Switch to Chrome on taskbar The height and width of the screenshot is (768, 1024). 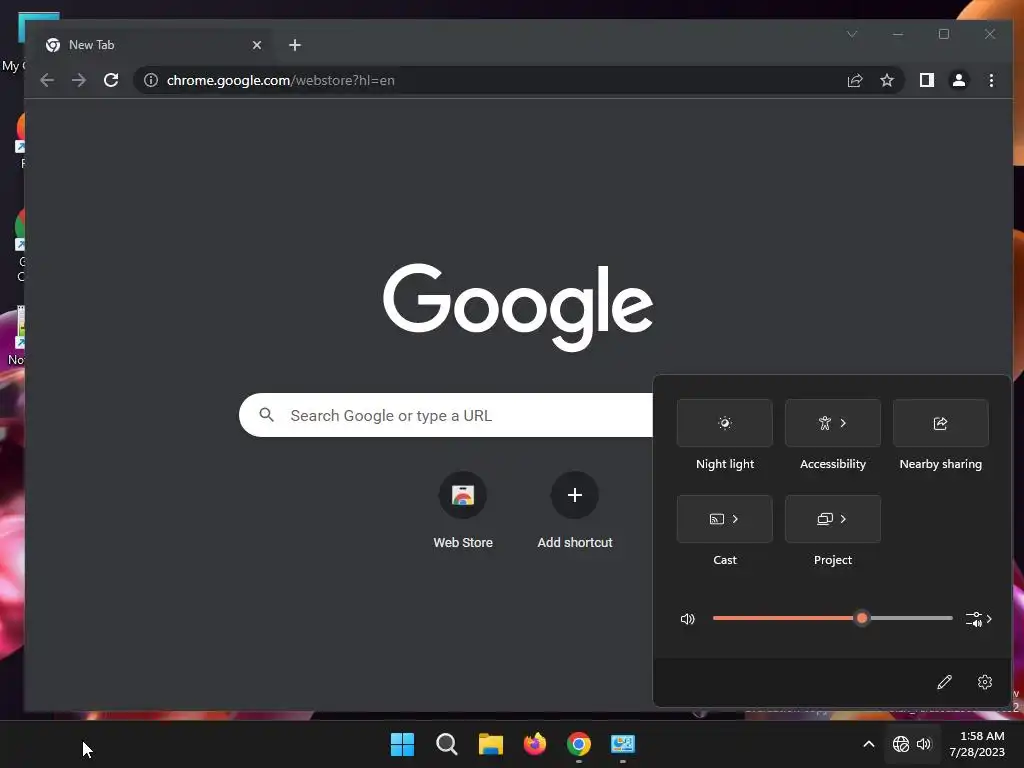point(579,744)
